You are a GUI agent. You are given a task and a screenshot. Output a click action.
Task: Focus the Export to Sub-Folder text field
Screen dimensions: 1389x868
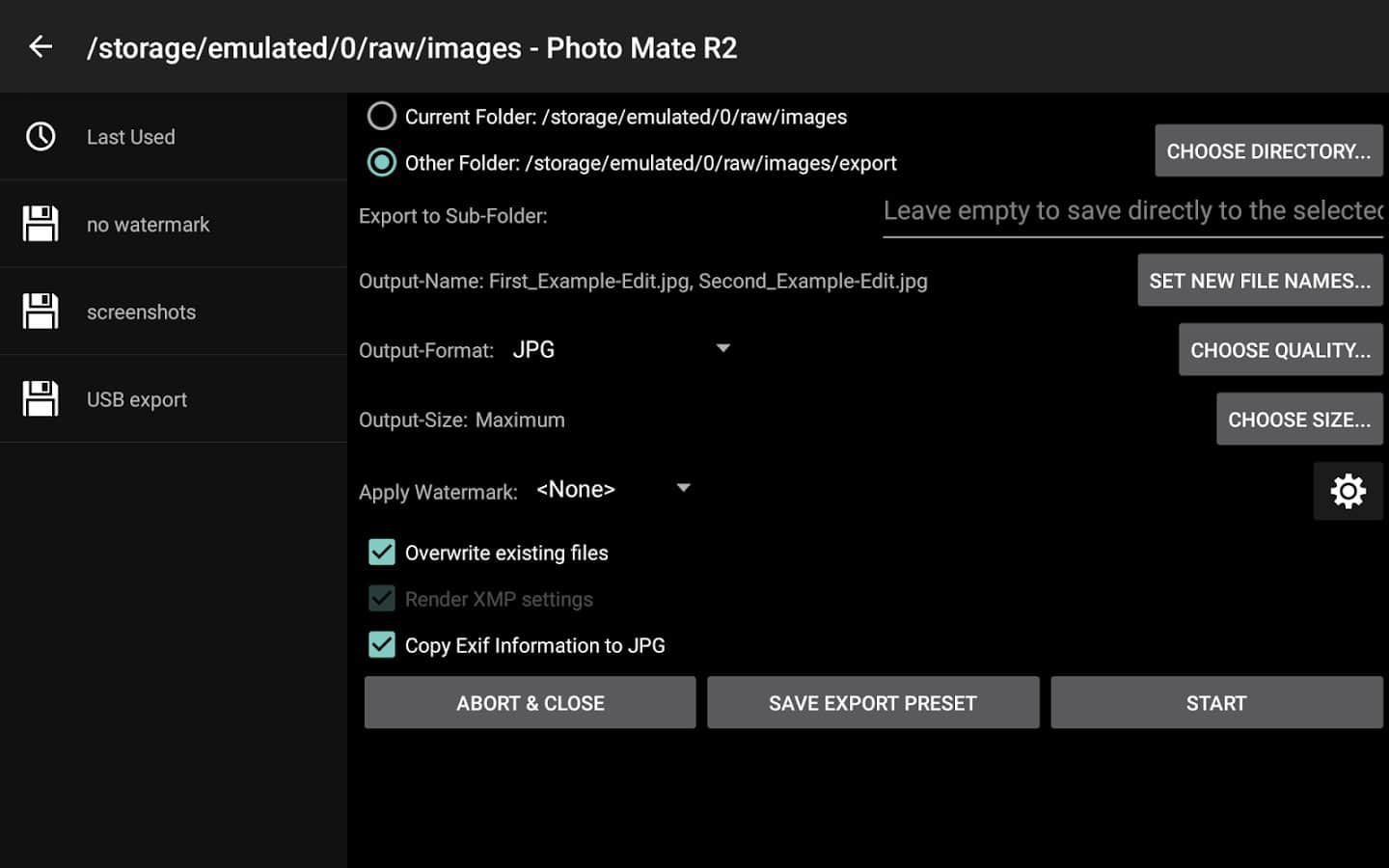coord(1131,211)
